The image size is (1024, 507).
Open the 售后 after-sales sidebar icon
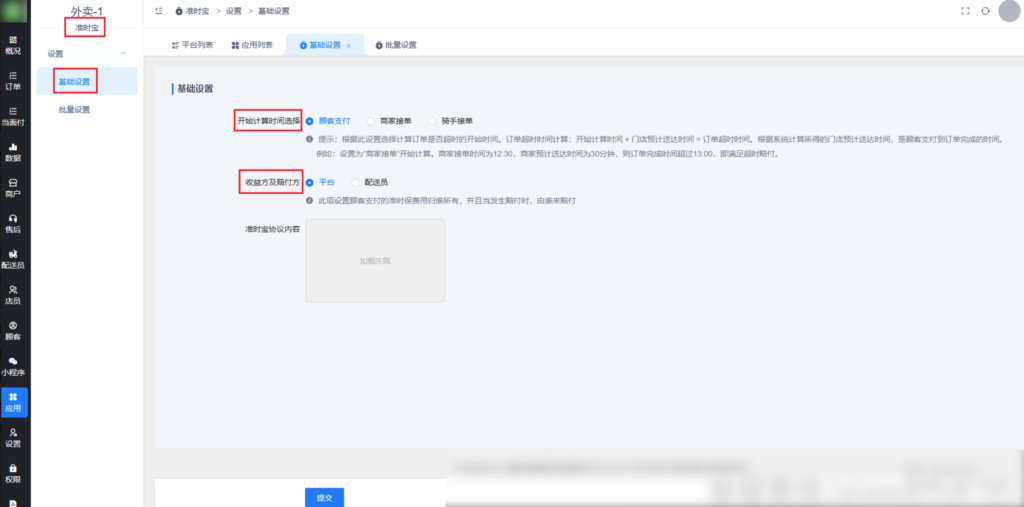coord(13,223)
